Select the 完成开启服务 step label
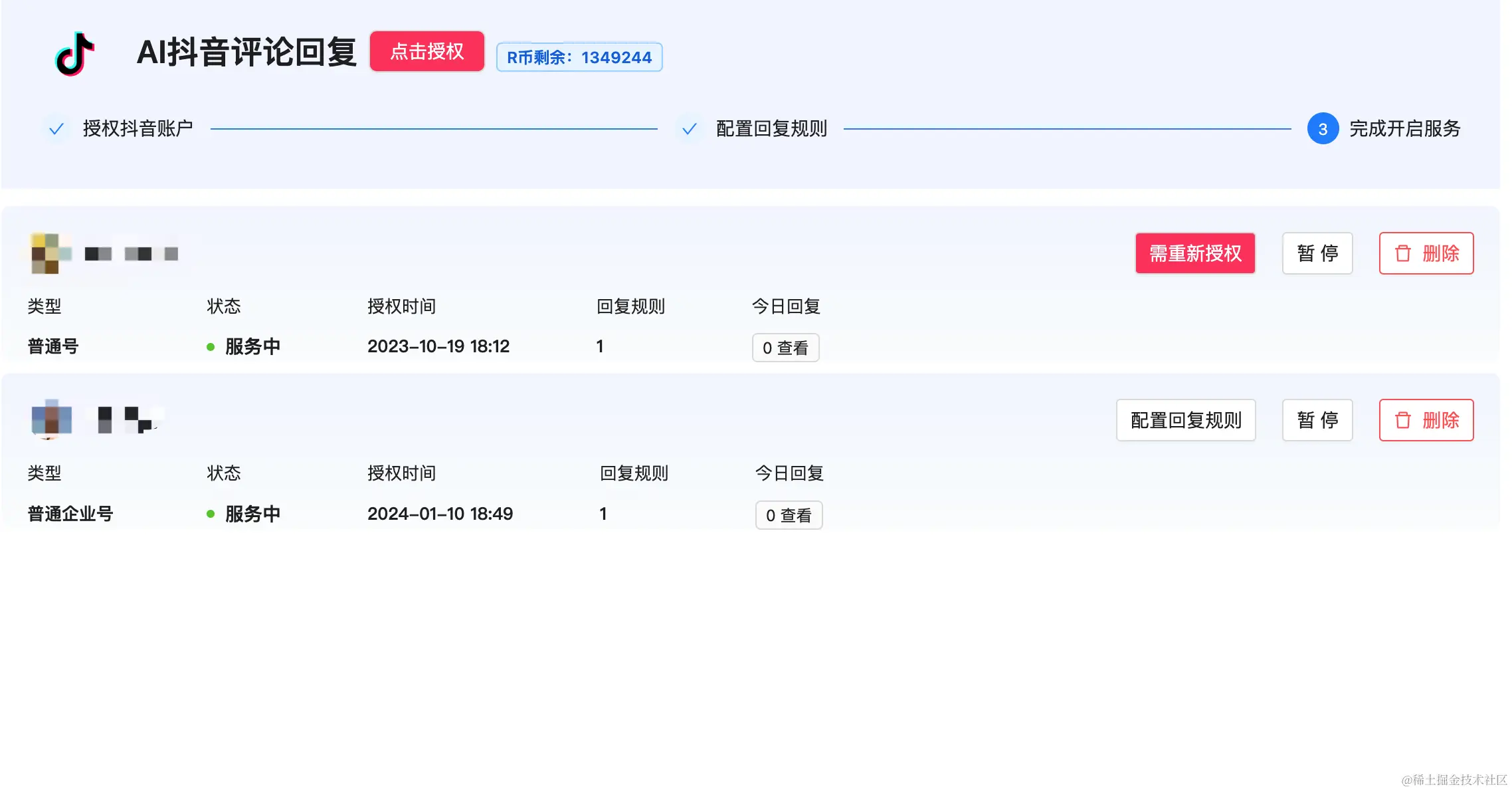The height and width of the screenshot is (791, 1512). pos(1404,128)
